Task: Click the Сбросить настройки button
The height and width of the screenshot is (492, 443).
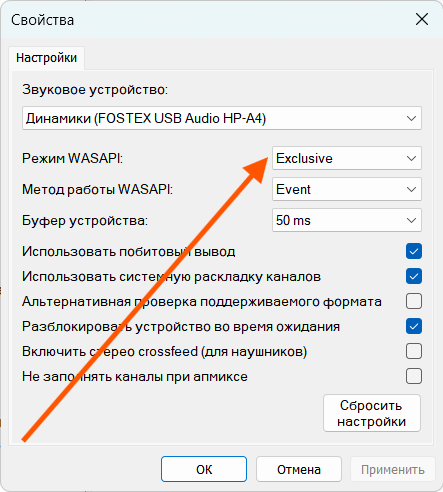Action: 372,413
